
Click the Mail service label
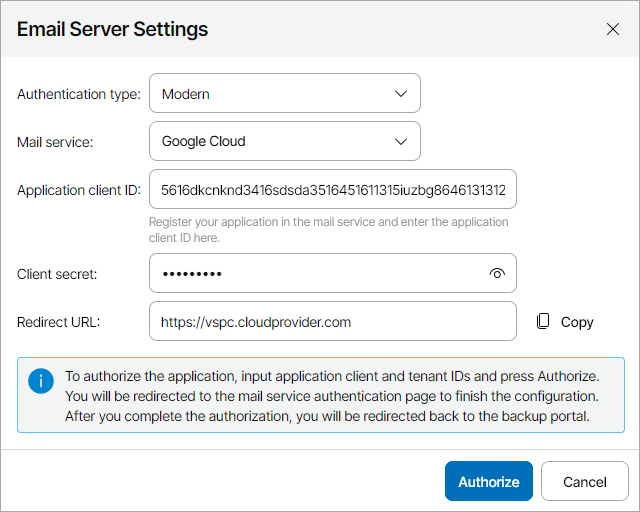[55, 142]
